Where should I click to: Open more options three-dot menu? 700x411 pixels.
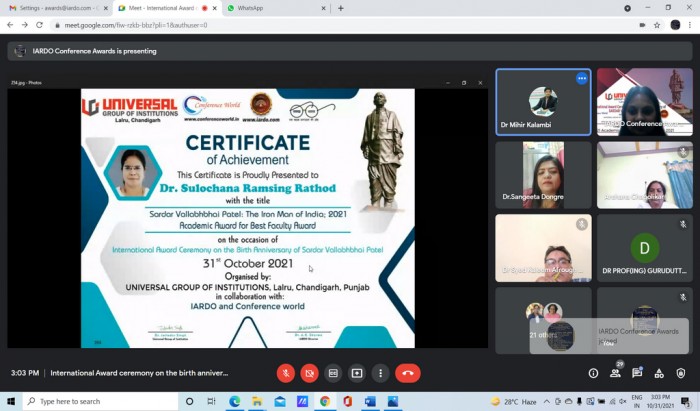click(380, 373)
